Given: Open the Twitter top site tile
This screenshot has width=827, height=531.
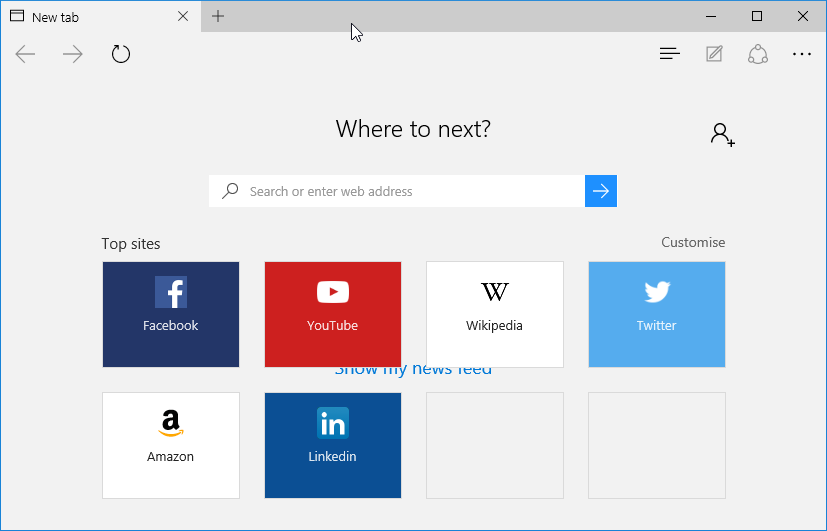Looking at the screenshot, I should (x=657, y=314).
